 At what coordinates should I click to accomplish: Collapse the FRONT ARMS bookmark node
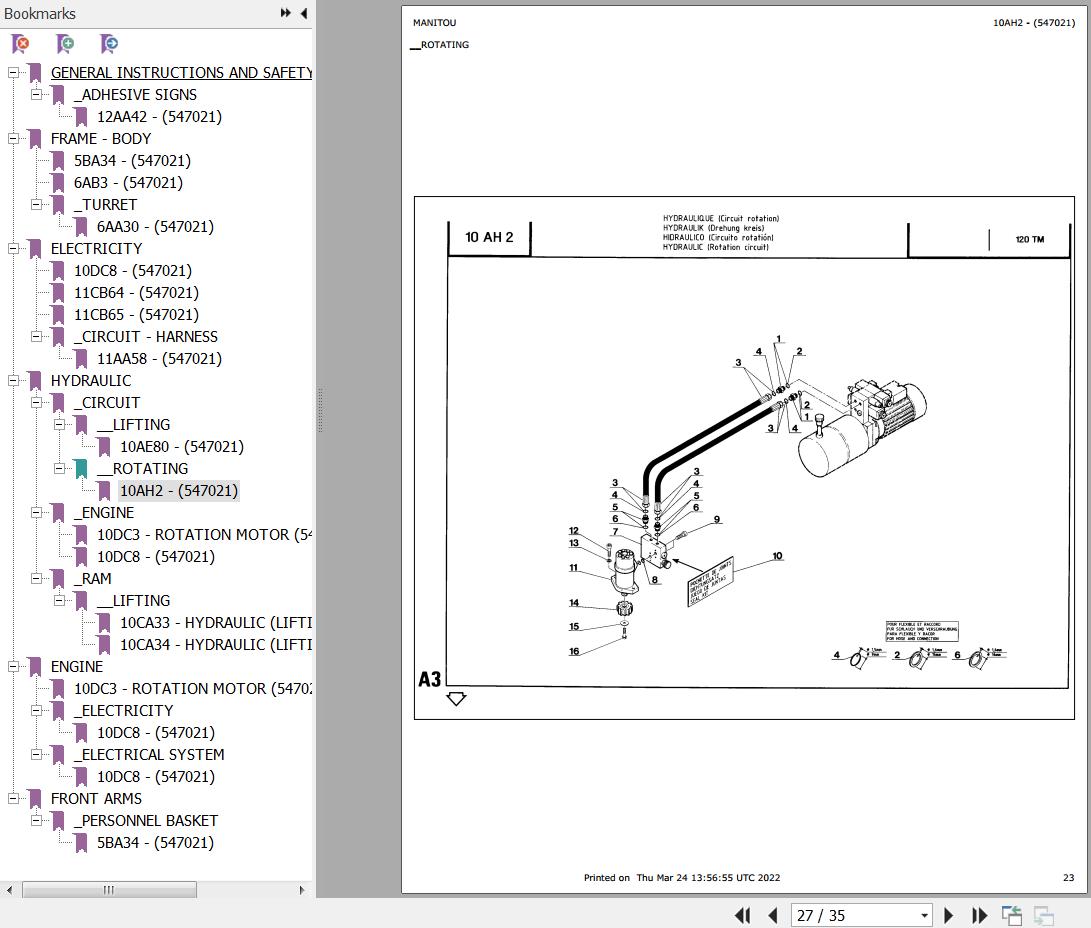coord(14,798)
